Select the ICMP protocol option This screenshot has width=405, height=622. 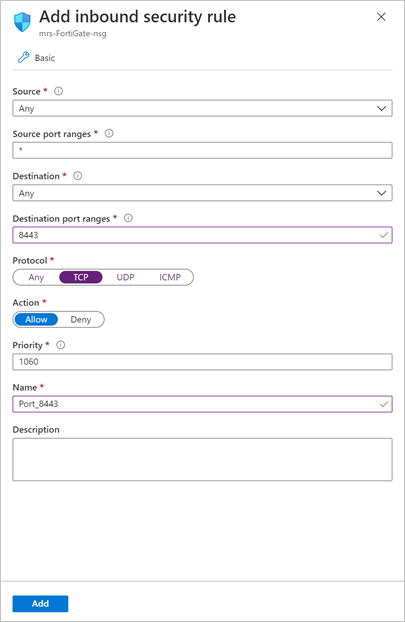tap(170, 277)
